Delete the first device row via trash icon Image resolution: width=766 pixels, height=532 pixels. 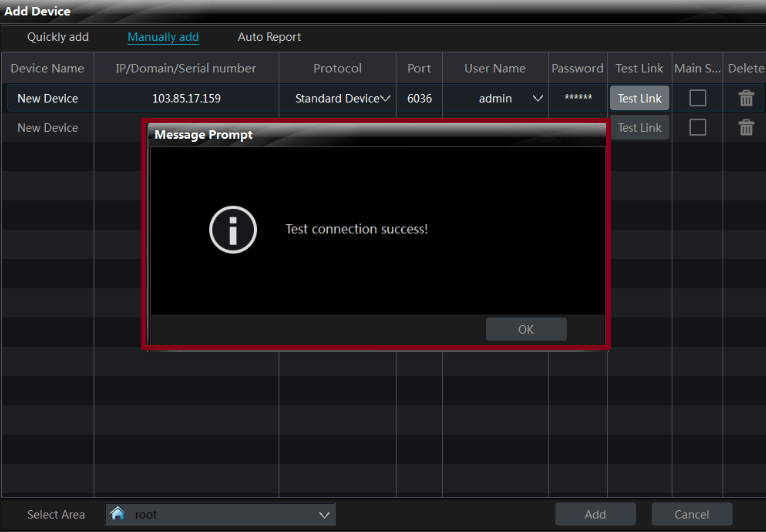coord(746,98)
